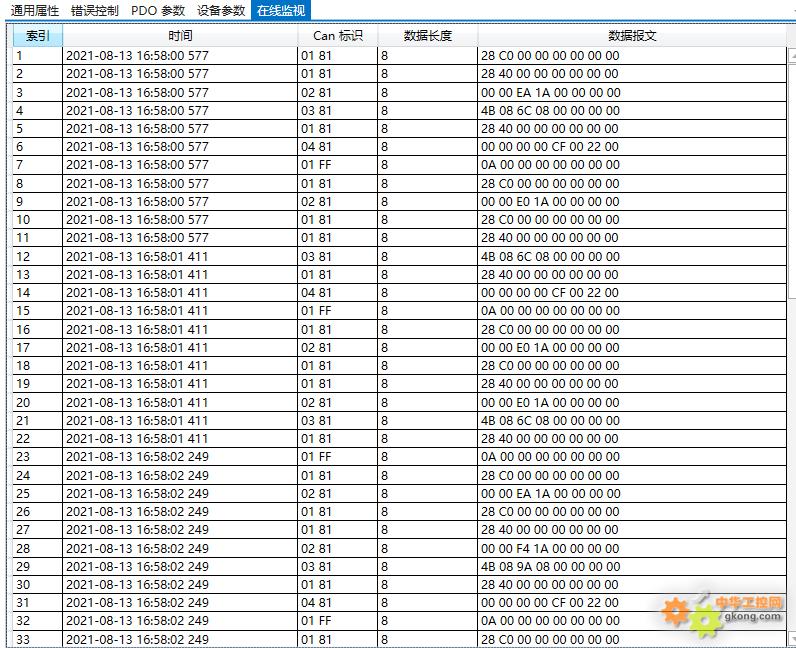The image size is (796, 648).
Task: Select the row with index 33
Action: [x=37, y=639]
